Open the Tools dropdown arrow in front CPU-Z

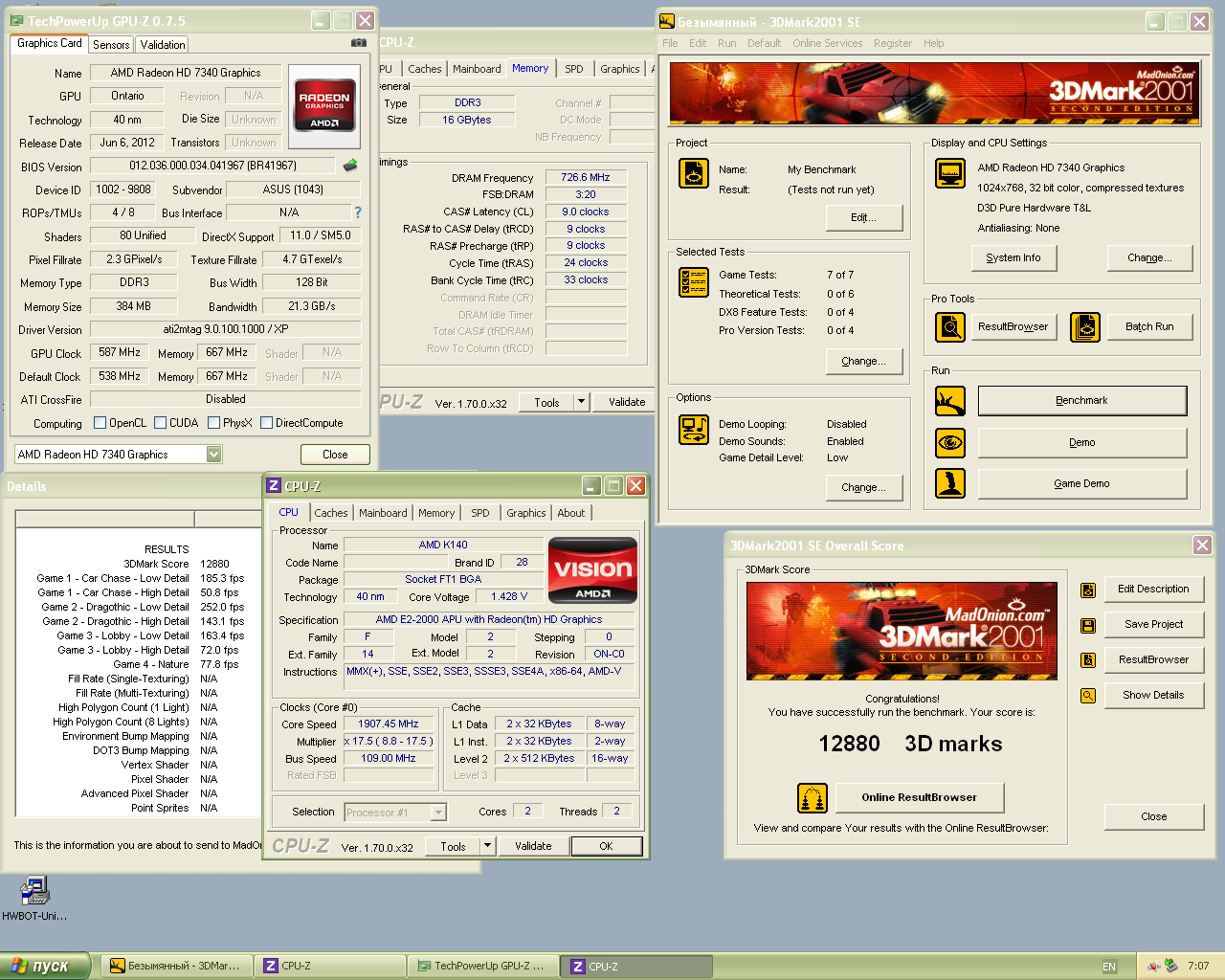coord(487,846)
